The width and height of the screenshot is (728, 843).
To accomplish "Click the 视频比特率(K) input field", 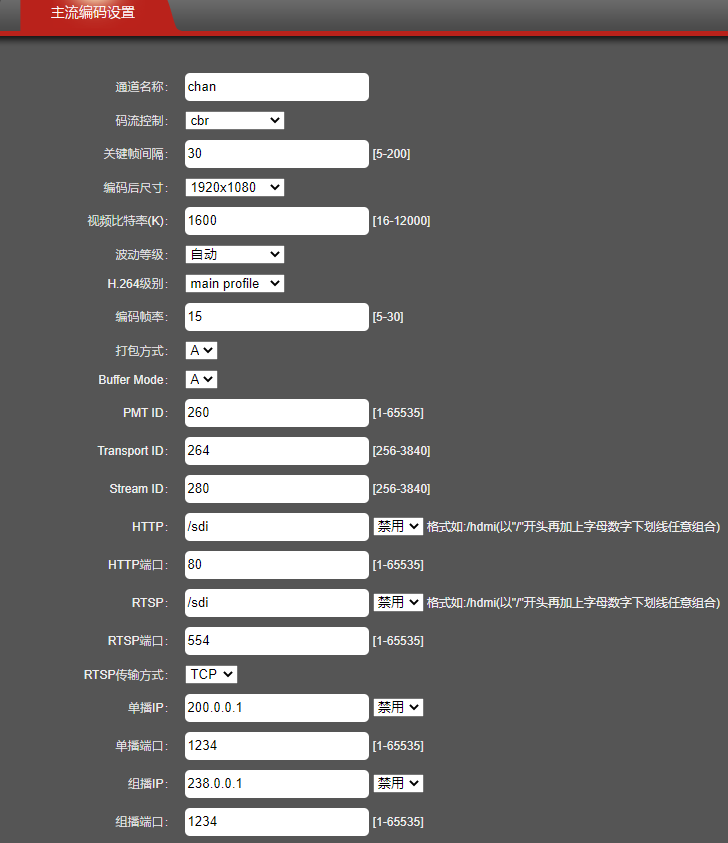I will [277, 221].
